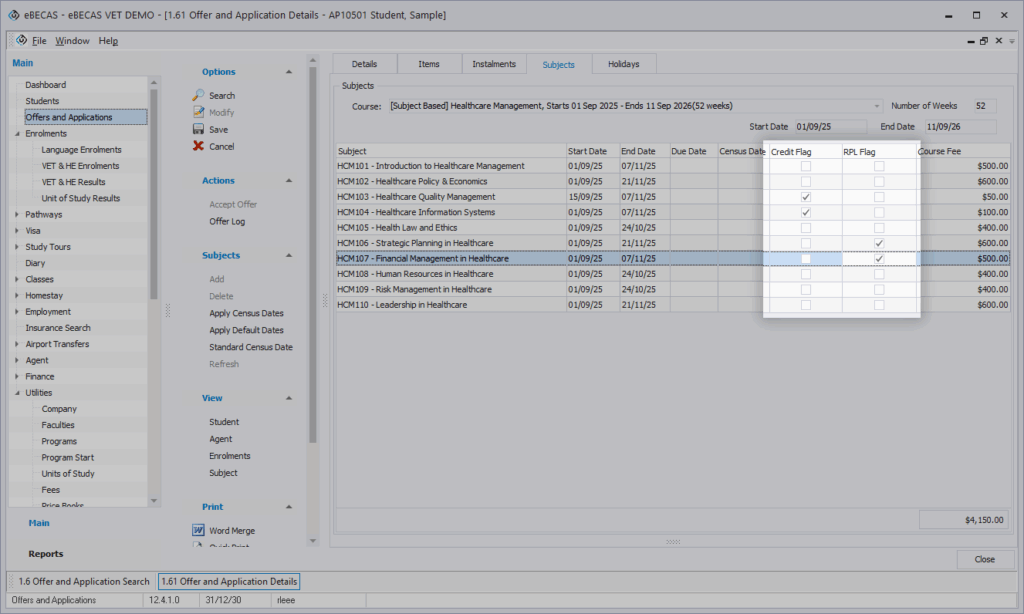The height and width of the screenshot is (614, 1024).
Task: Switch to the Instalments tab
Action: click(x=494, y=64)
